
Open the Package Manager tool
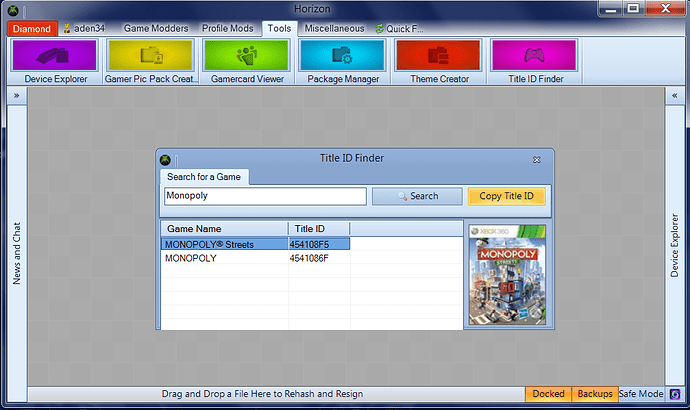[x=342, y=61]
